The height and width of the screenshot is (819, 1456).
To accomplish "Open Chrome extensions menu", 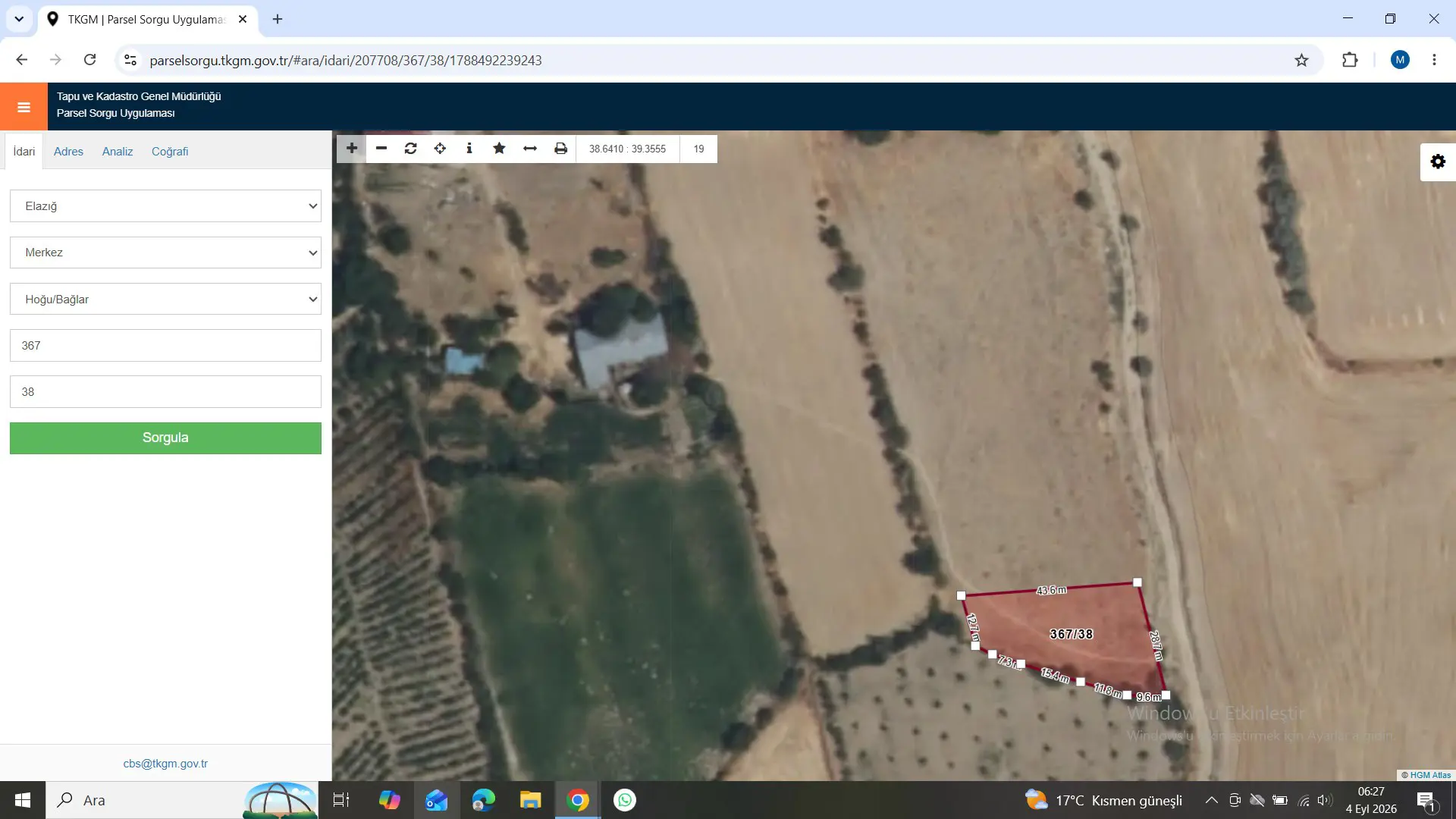I will [1350, 60].
